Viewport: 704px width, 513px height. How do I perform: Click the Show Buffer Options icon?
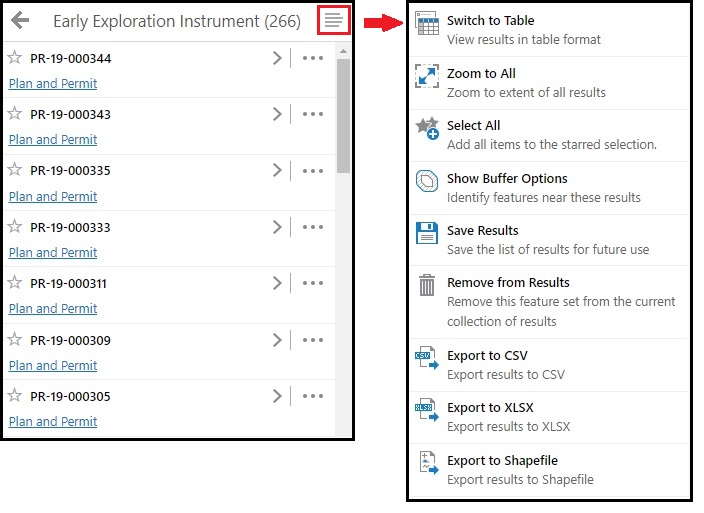pos(427,182)
